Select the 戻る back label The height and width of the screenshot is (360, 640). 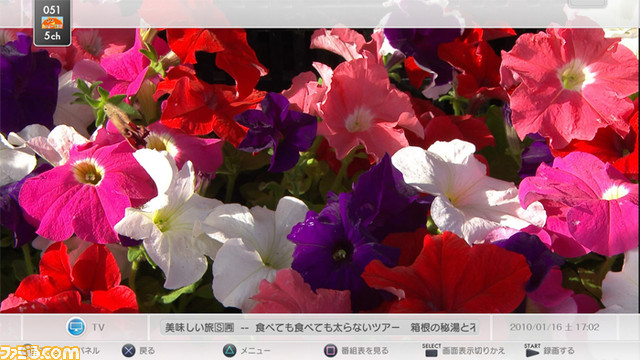[147, 351]
